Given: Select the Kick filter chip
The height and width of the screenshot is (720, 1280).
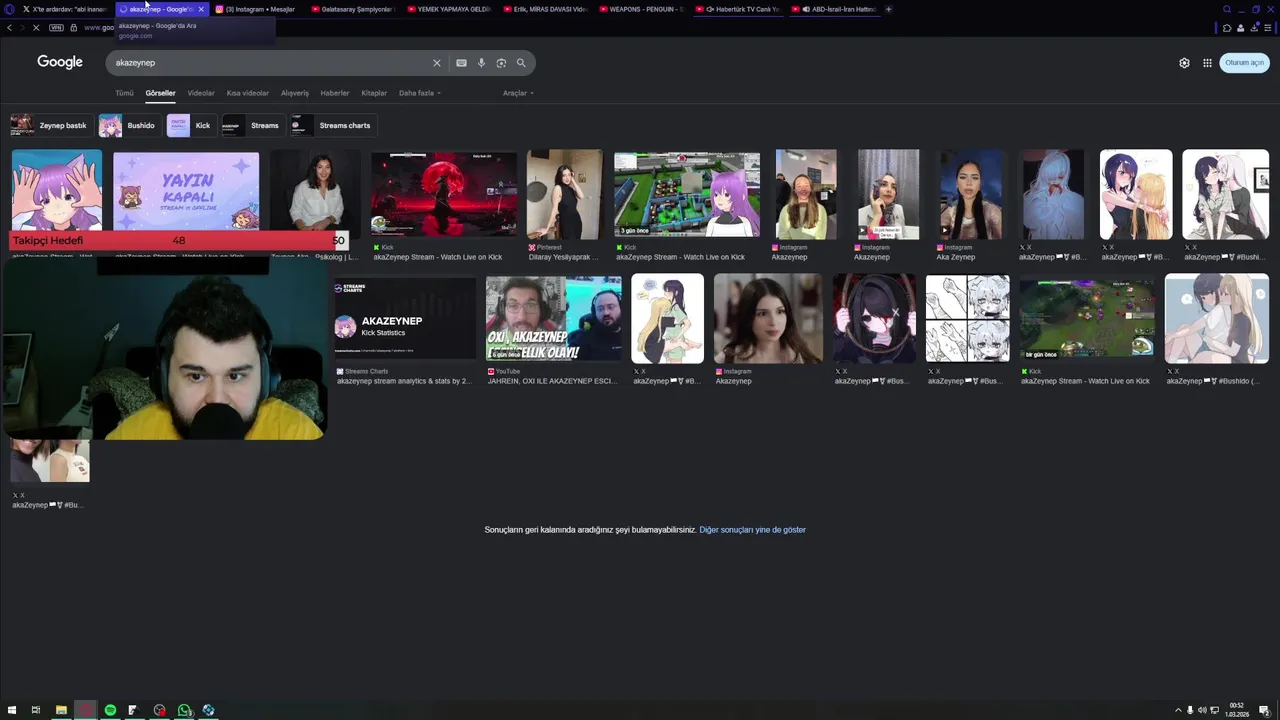Looking at the screenshot, I should click(x=190, y=125).
